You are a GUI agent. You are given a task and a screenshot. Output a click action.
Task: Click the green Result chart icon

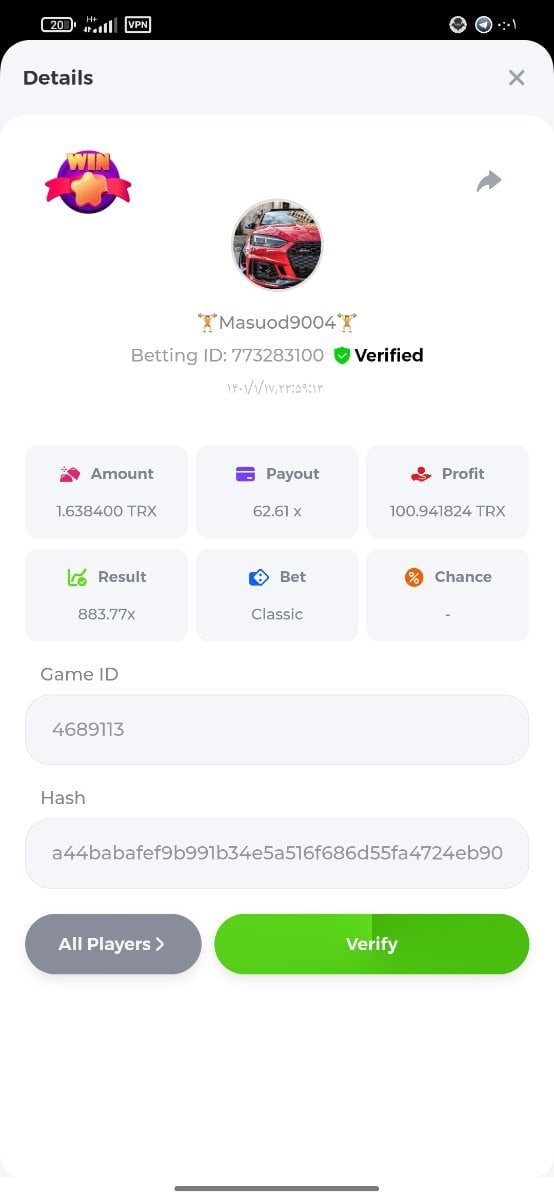(x=77, y=577)
